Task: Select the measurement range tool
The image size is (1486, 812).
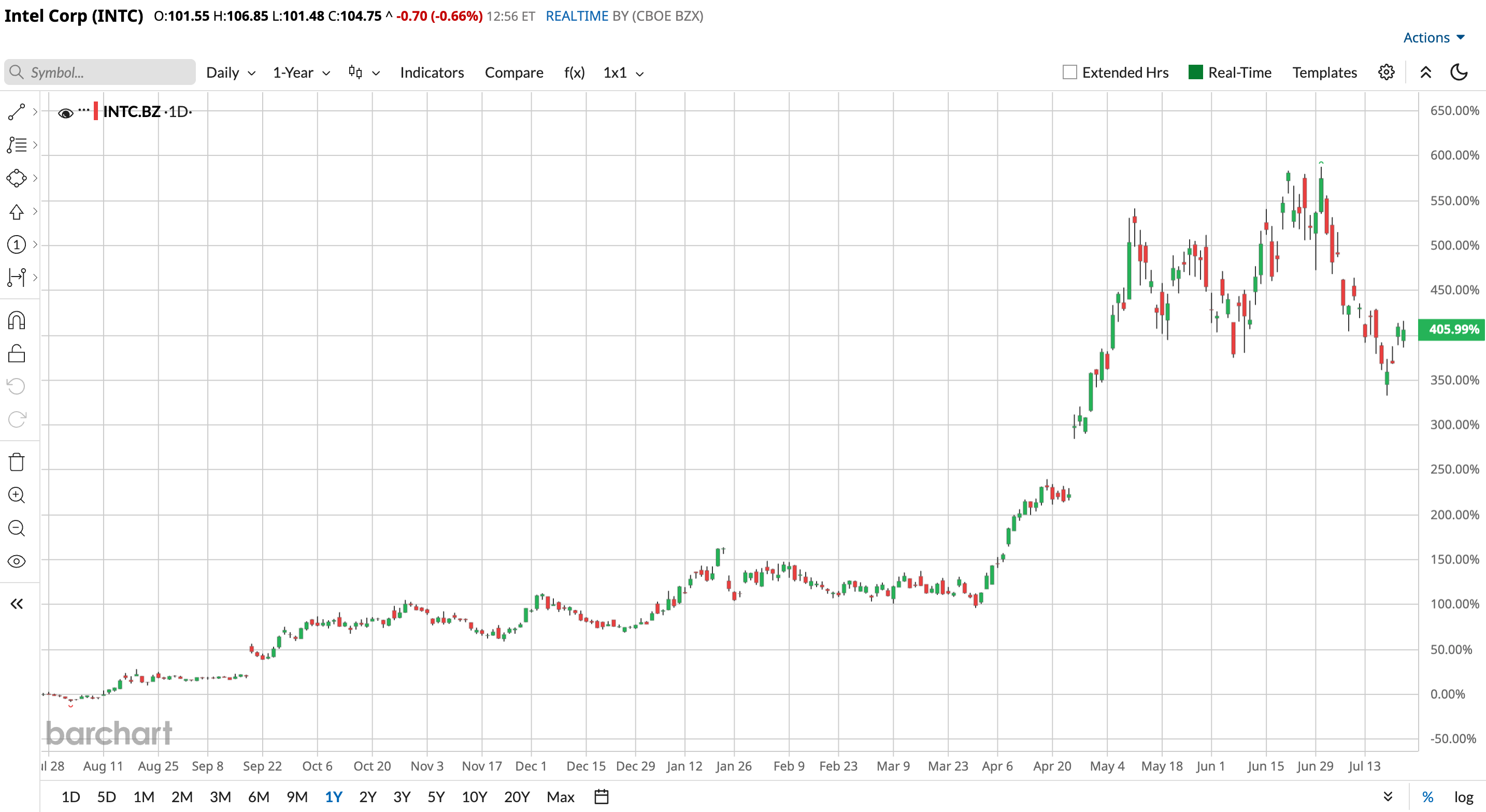Action: click(17, 278)
